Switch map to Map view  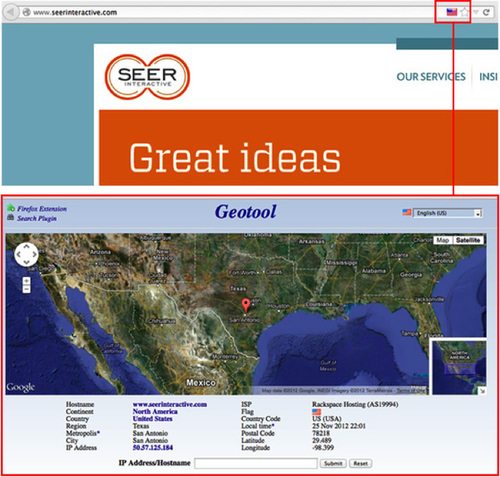click(443, 240)
